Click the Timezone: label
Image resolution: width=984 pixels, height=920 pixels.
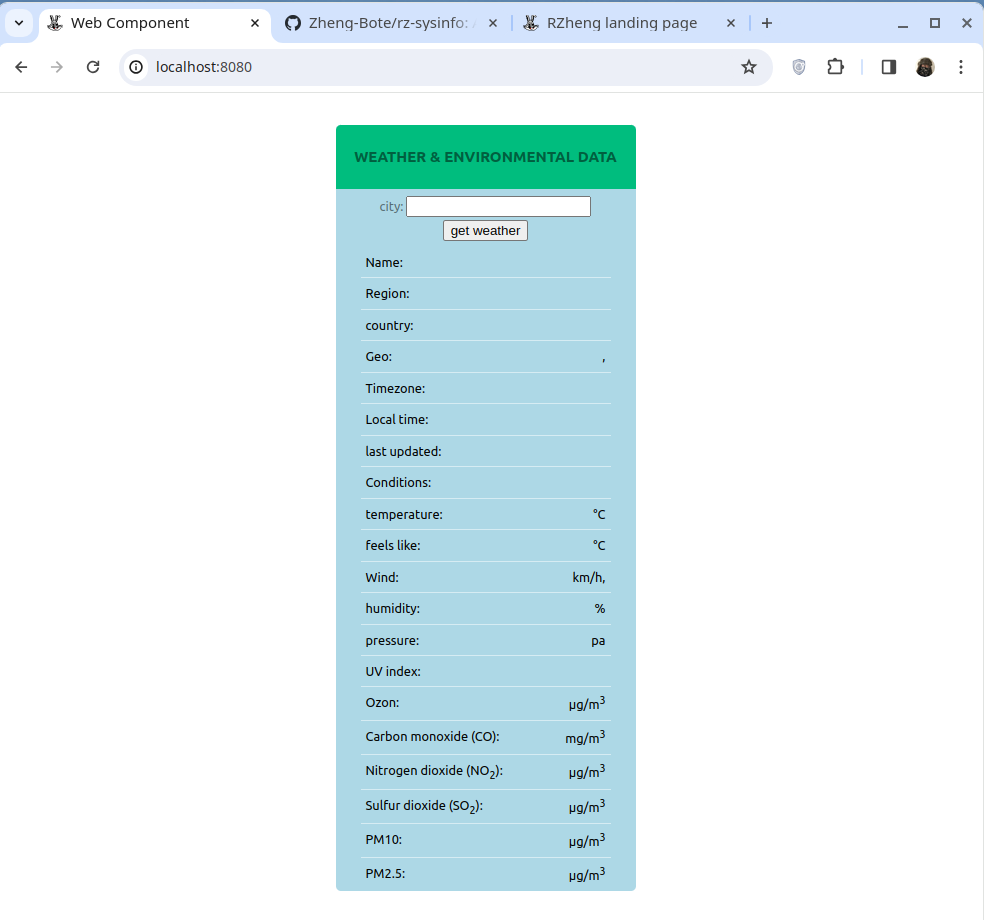[x=395, y=388]
